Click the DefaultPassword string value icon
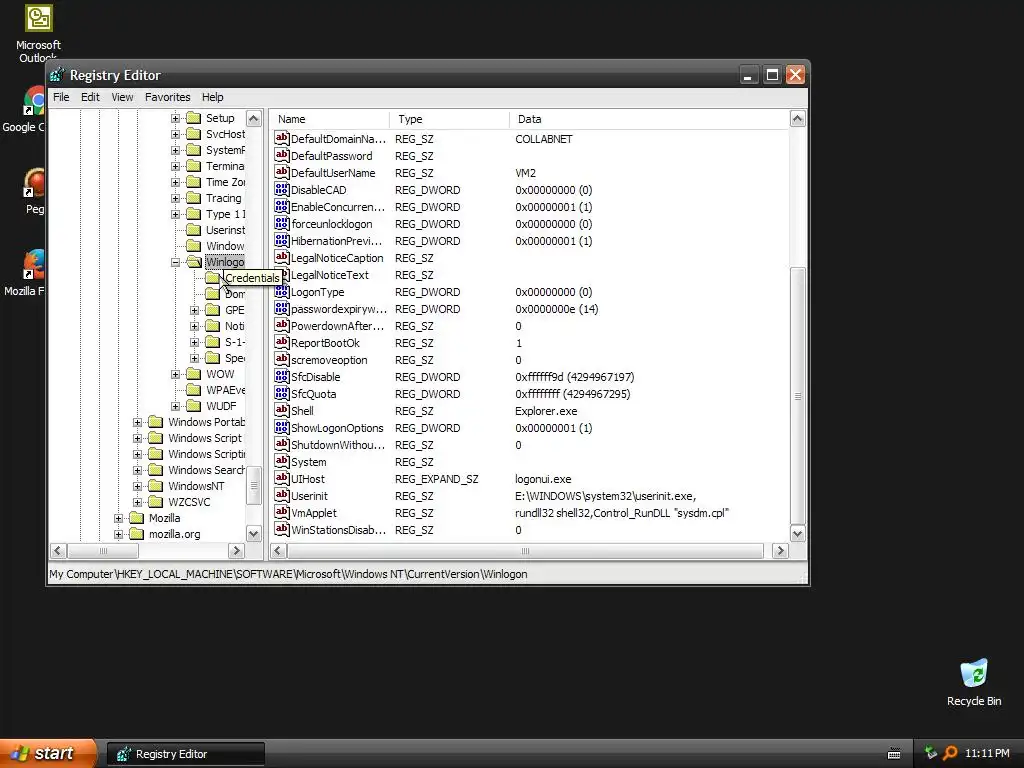Screen dimensions: 1024x768 [x=281, y=155]
